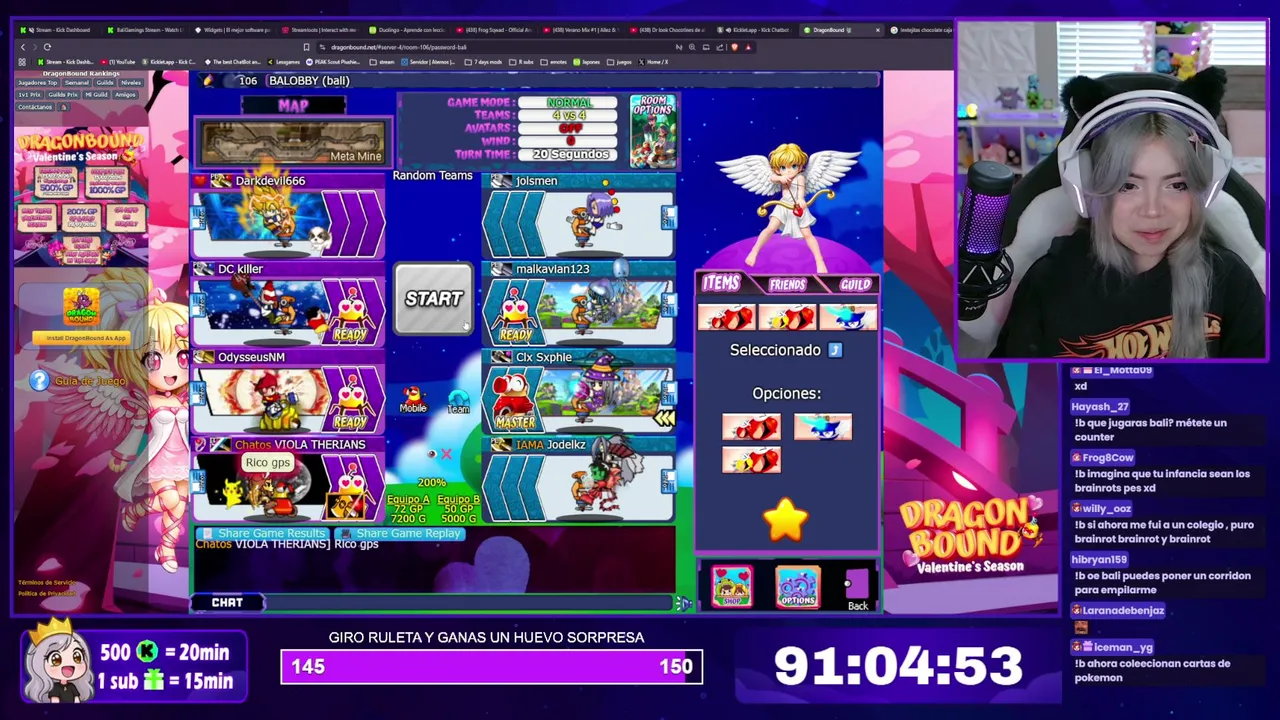This screenshot has height=720, width=1280.
Task: Open the Guilds ranking button
Action: [104, 83]
